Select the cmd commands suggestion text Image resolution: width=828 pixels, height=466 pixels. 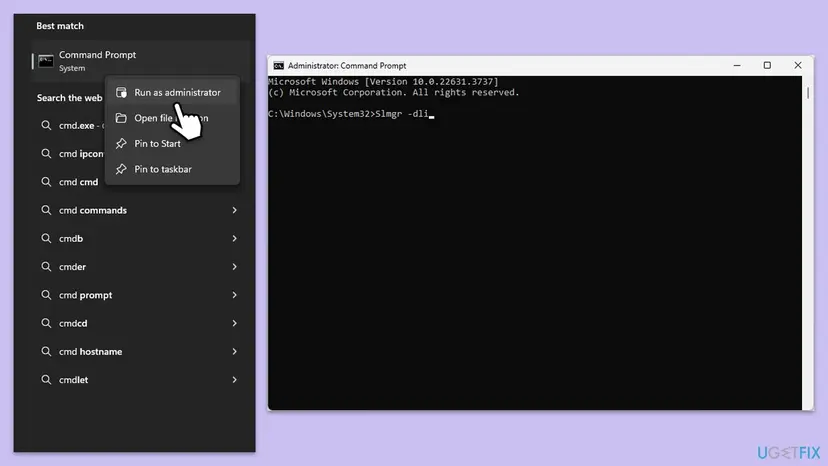point(93,210)
